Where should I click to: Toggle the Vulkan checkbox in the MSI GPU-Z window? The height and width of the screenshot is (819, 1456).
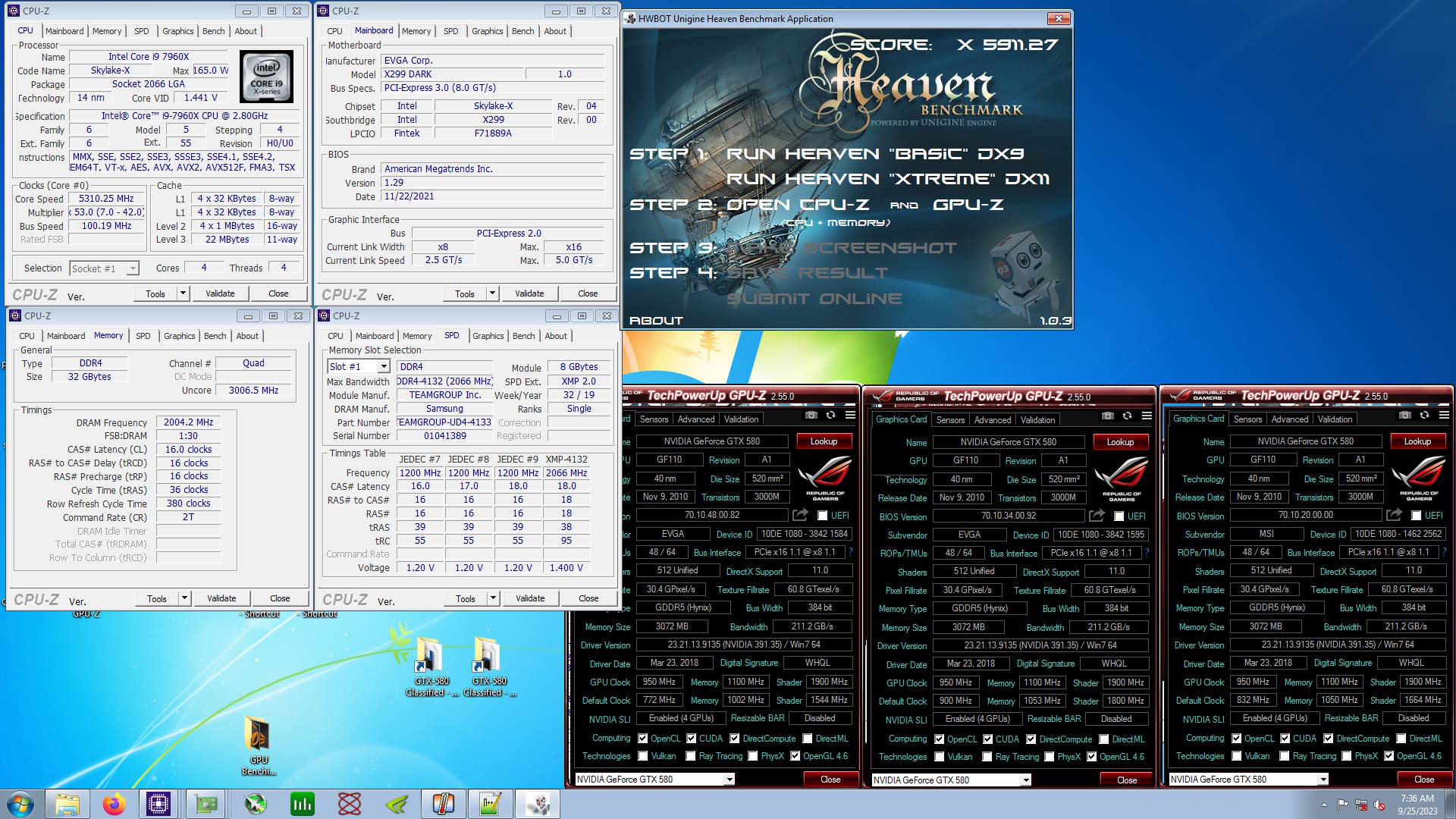click(x=1237, y=756)
